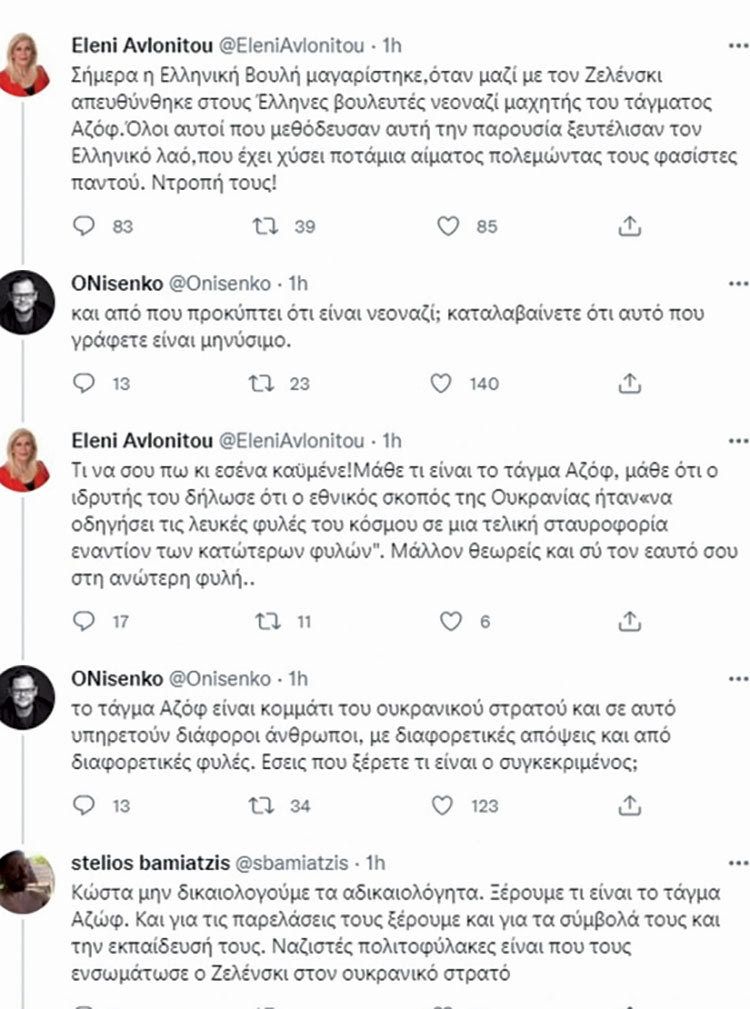Like ONisenko's reply with 123 likes
750x1009 pixels.
[440, 800]
